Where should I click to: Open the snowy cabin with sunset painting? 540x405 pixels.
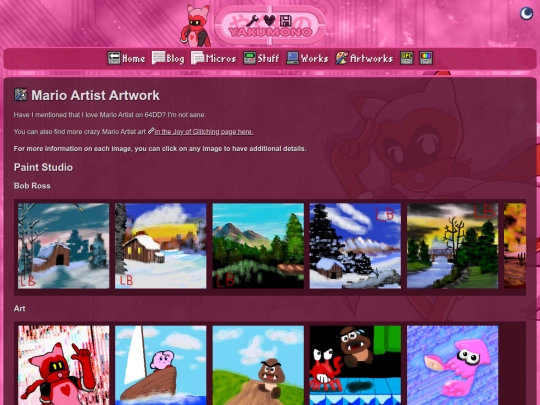(160, 246)
